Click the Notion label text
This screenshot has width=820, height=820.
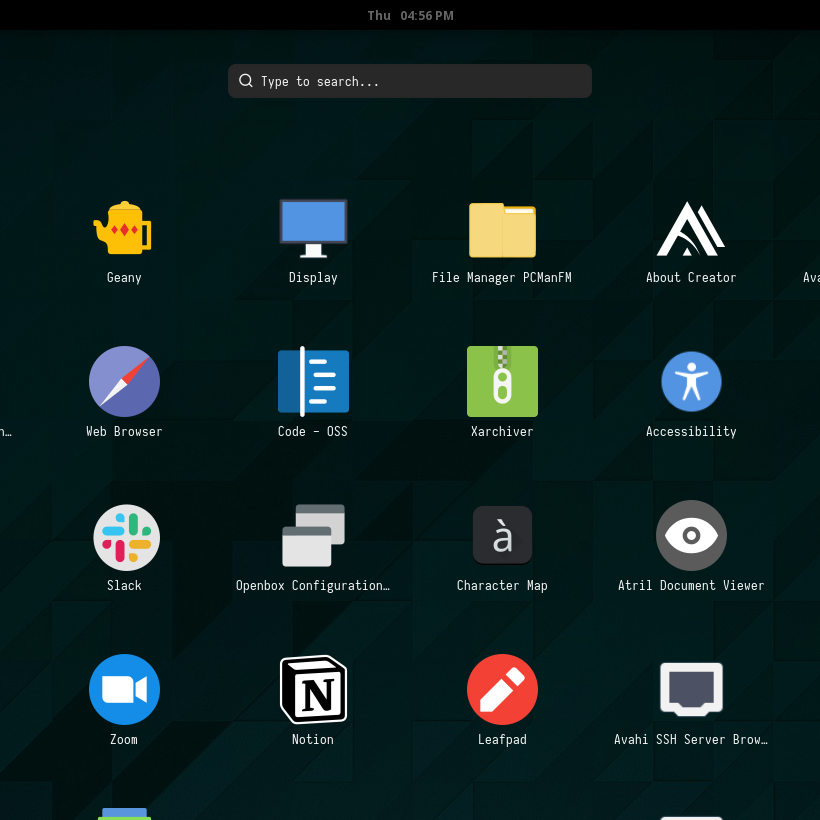pyautogui.click(x=313, y=739)
